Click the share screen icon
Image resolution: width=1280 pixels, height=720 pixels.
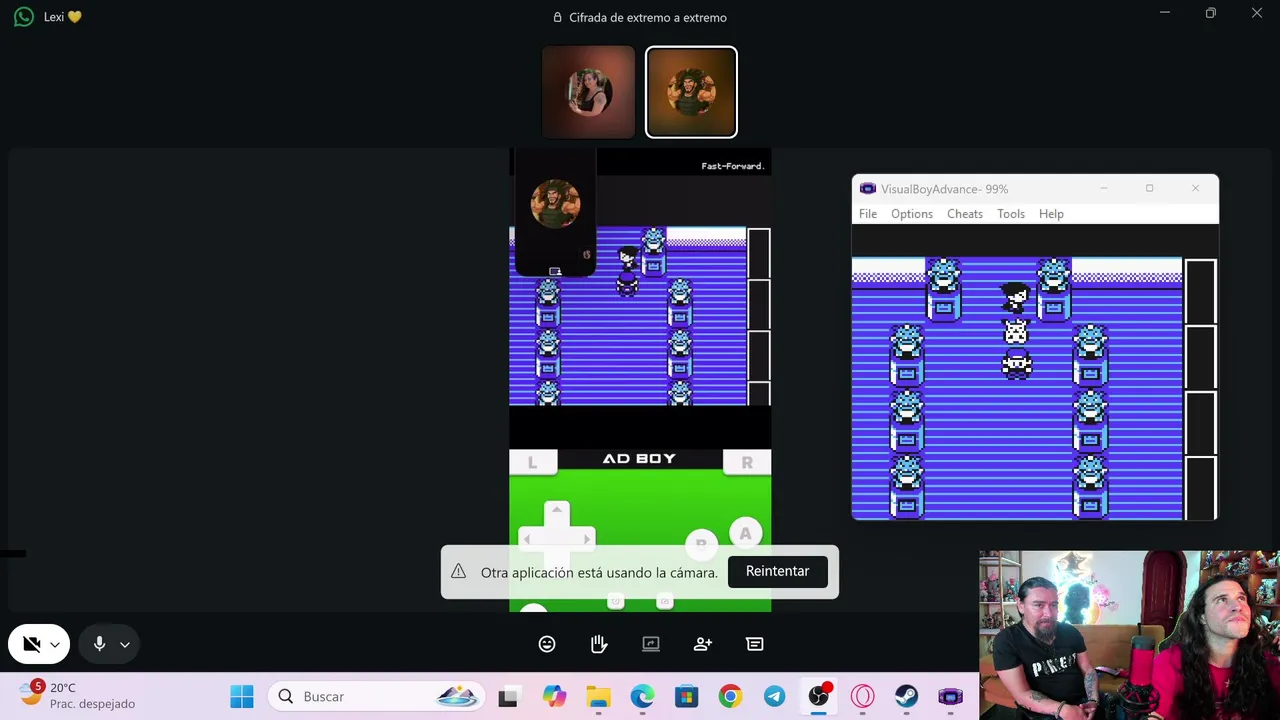pyautogui.click(x=651, y=644)
